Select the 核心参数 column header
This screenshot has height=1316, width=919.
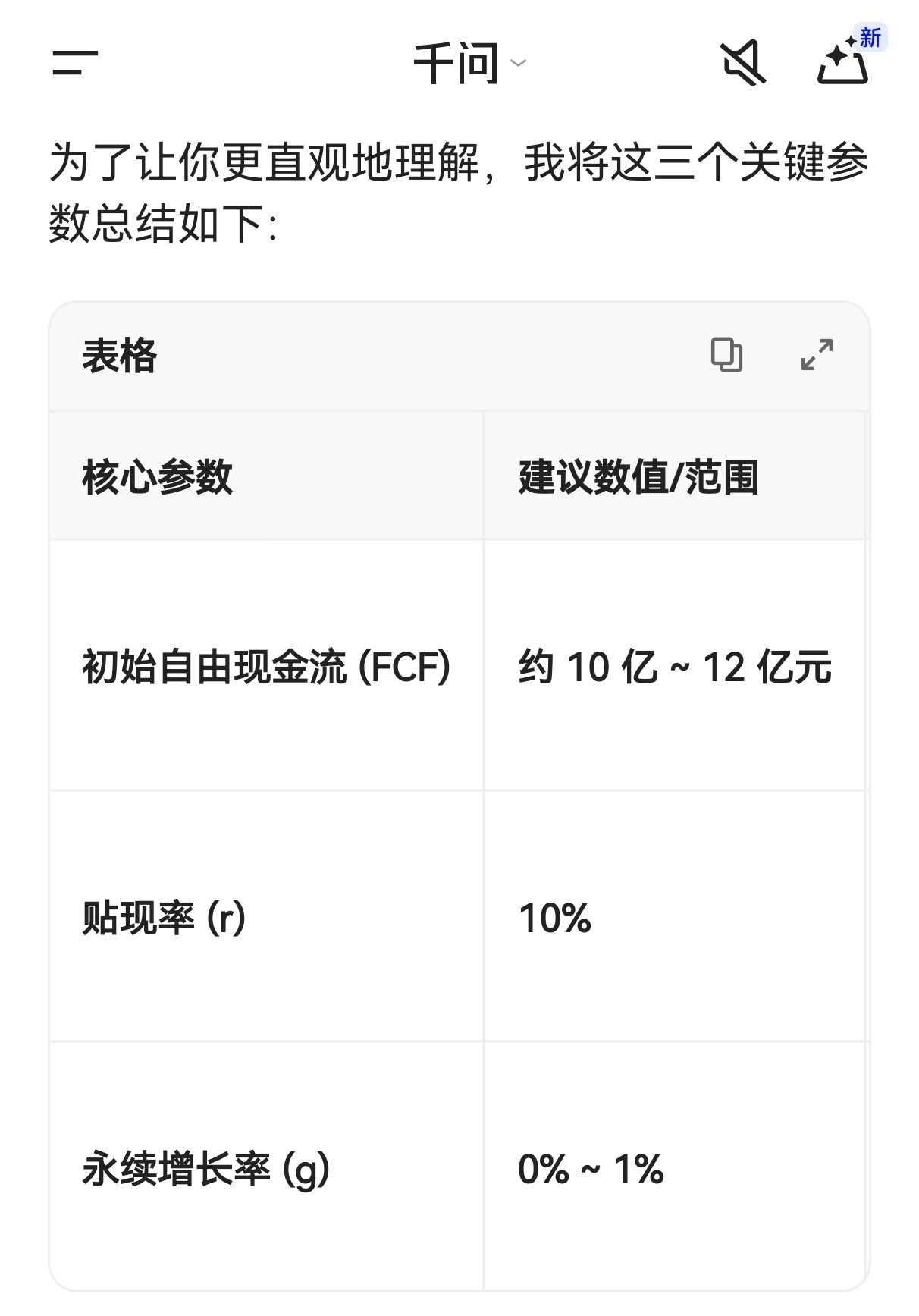click(157, 477)
